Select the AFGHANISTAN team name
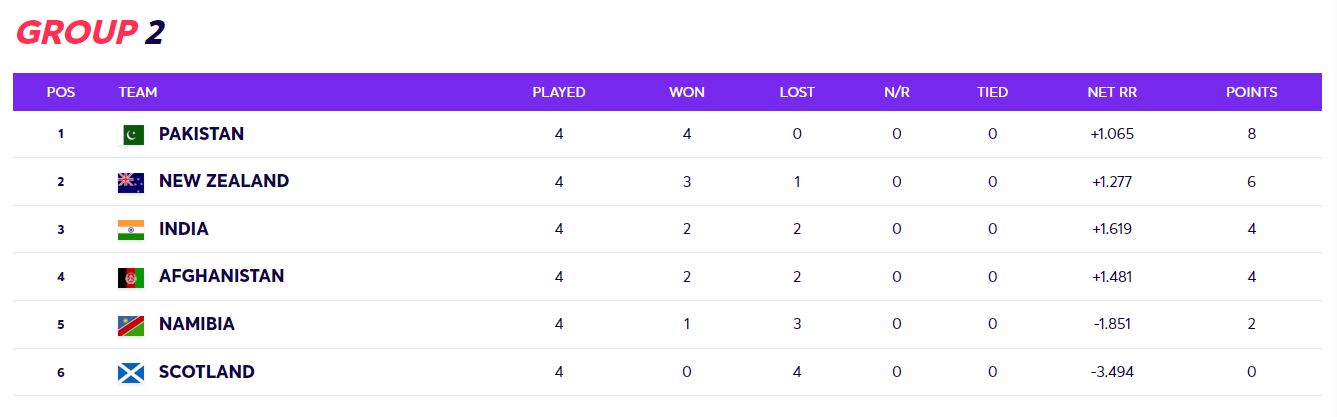The width and height of the screenshot is (1337, 417). (221, 276)
